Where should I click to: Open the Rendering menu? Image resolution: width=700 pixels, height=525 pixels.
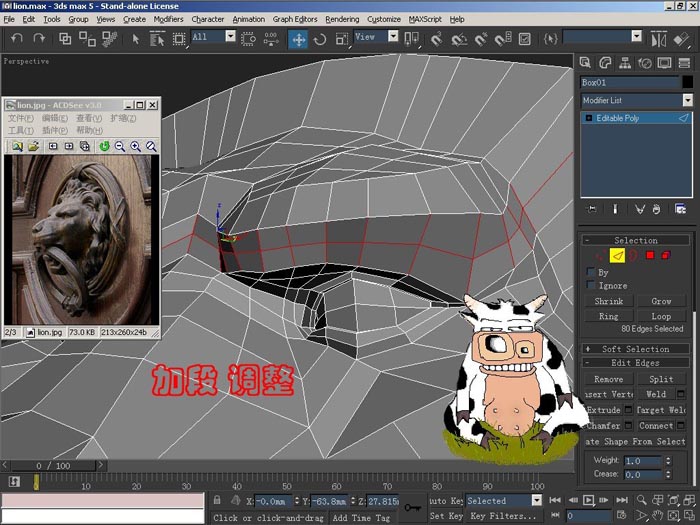pos(342,19)
